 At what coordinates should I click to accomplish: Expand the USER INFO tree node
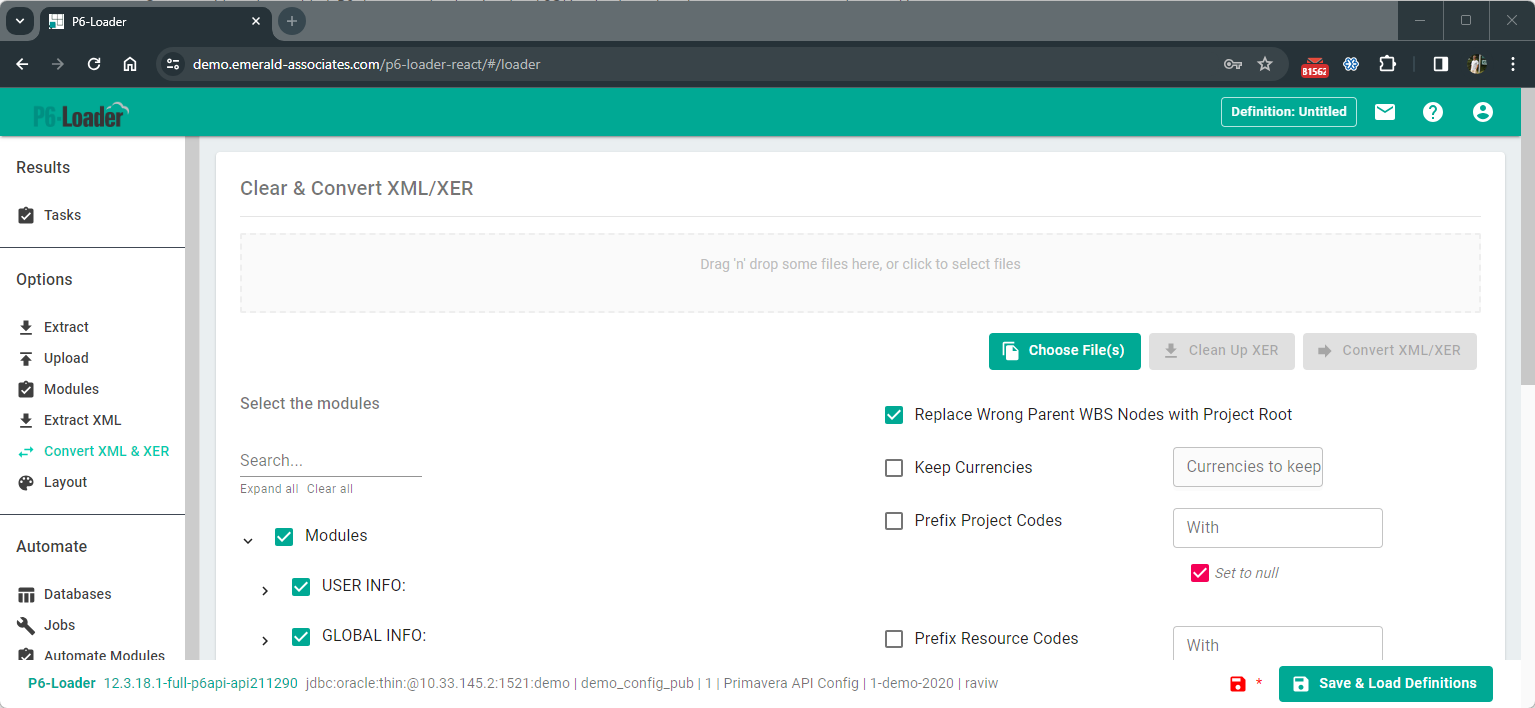(x=265, y=591)
